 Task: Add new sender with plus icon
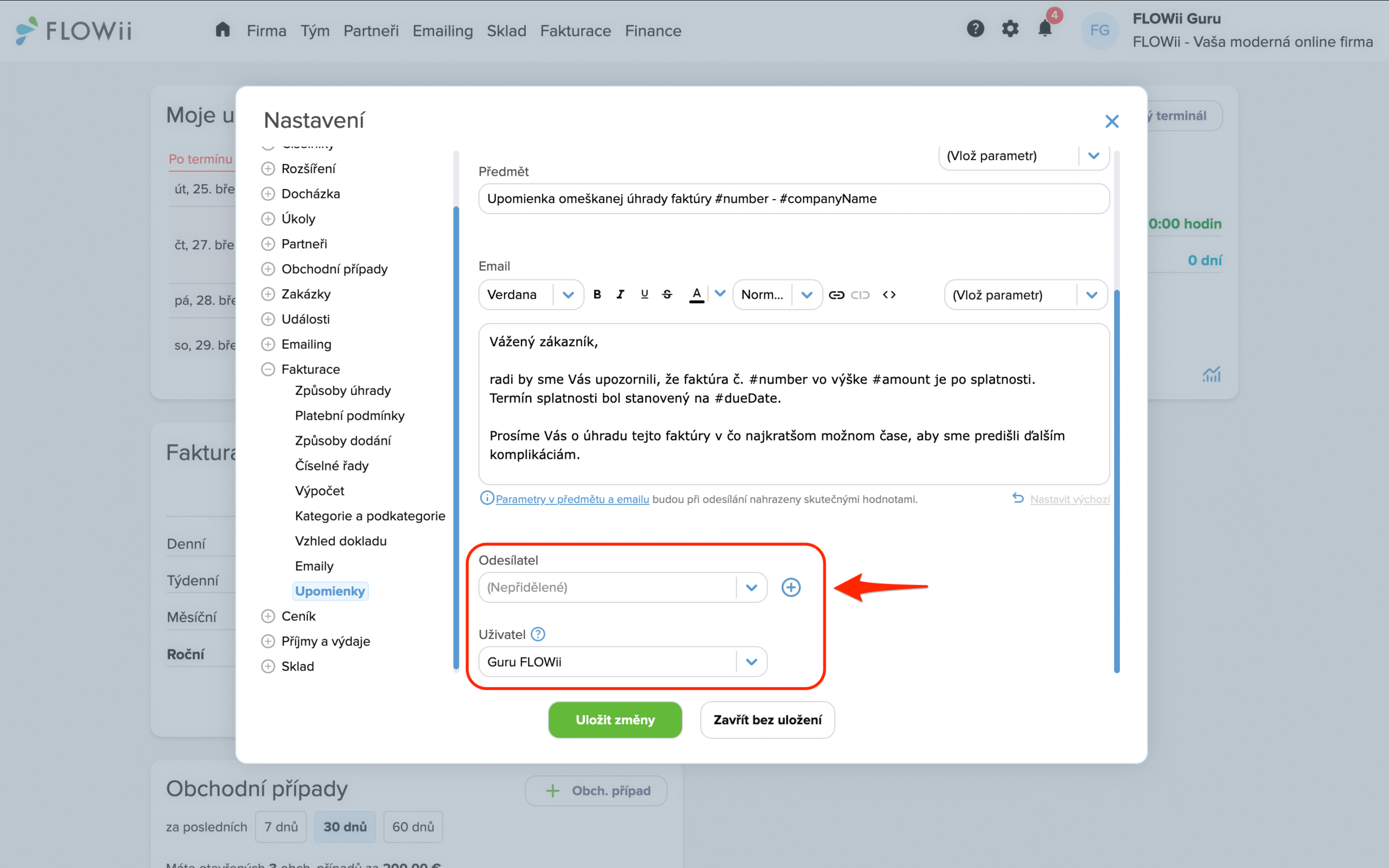[x=791, y=588]
